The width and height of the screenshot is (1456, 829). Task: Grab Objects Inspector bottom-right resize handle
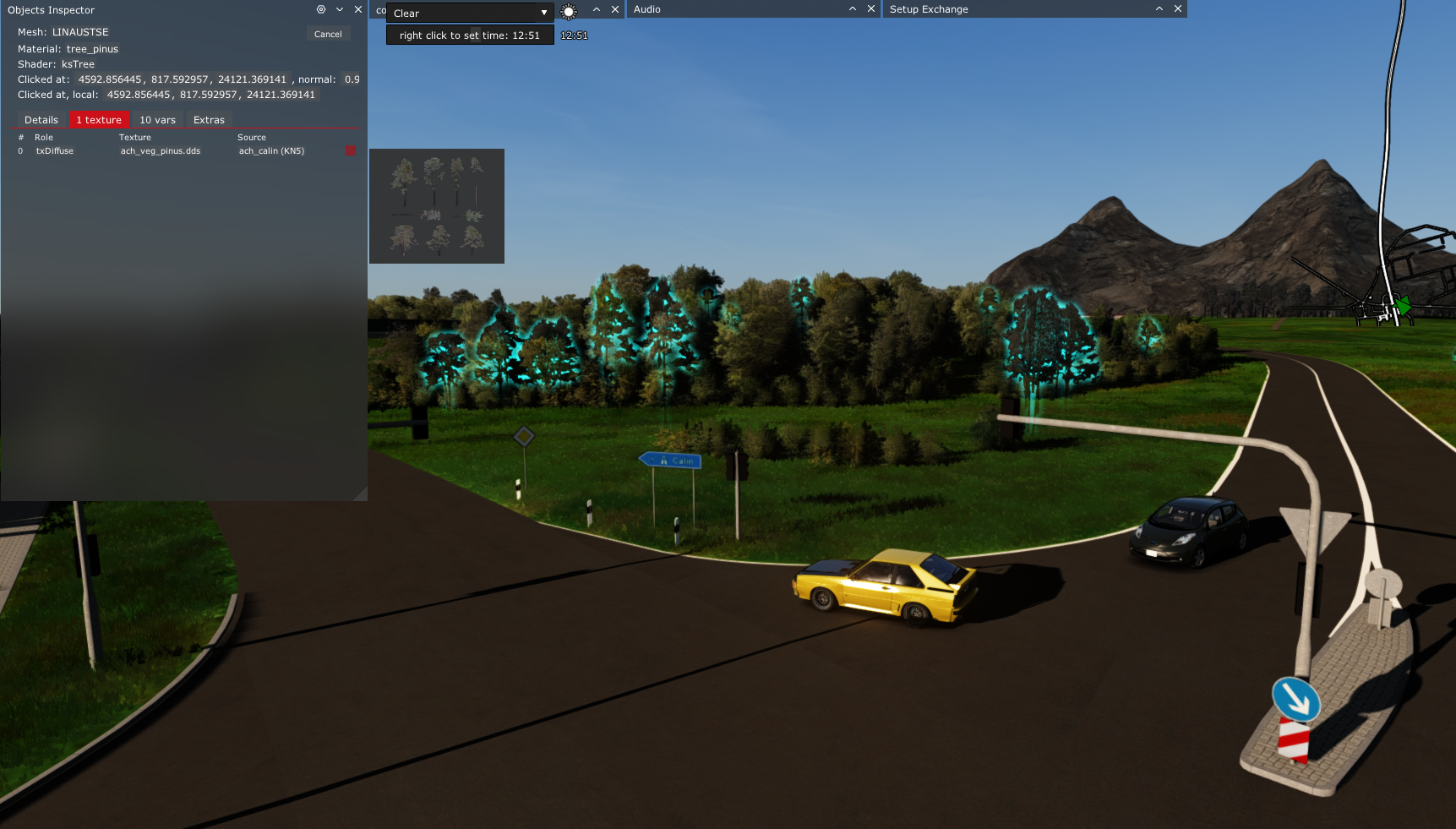click(361, 494)
